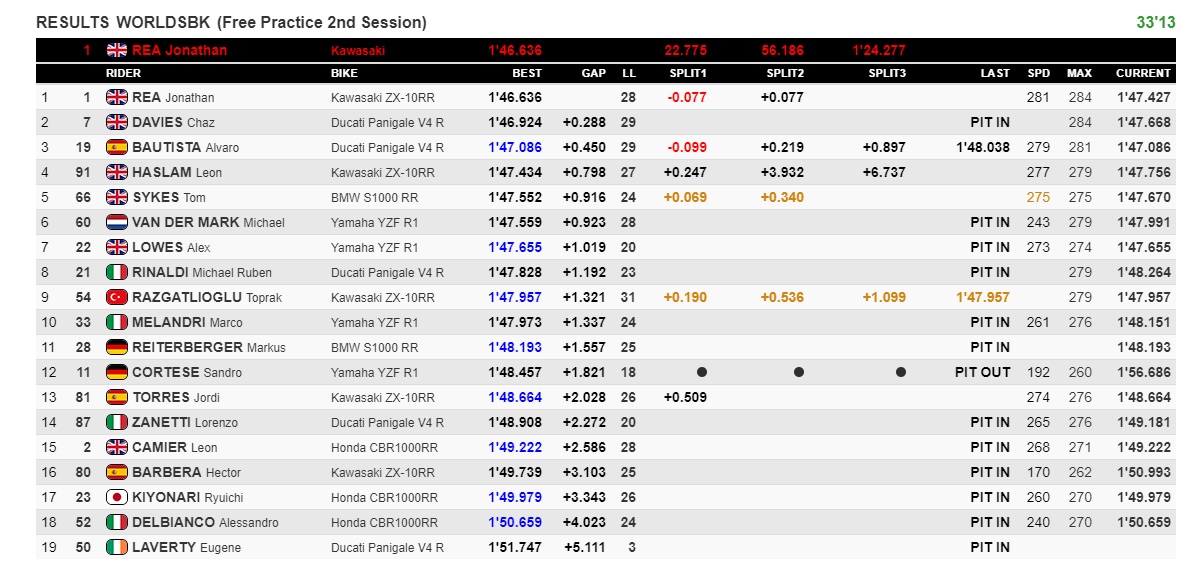Click the Turkish flag beside Razgatlioglu Toprak
This screenshot has height=579, width=1181.
coord(117,297)
